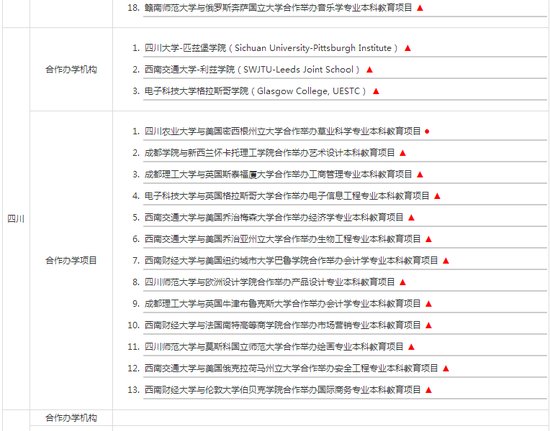Click red triangle after SWJTU-Leeds Joint School

369,70
